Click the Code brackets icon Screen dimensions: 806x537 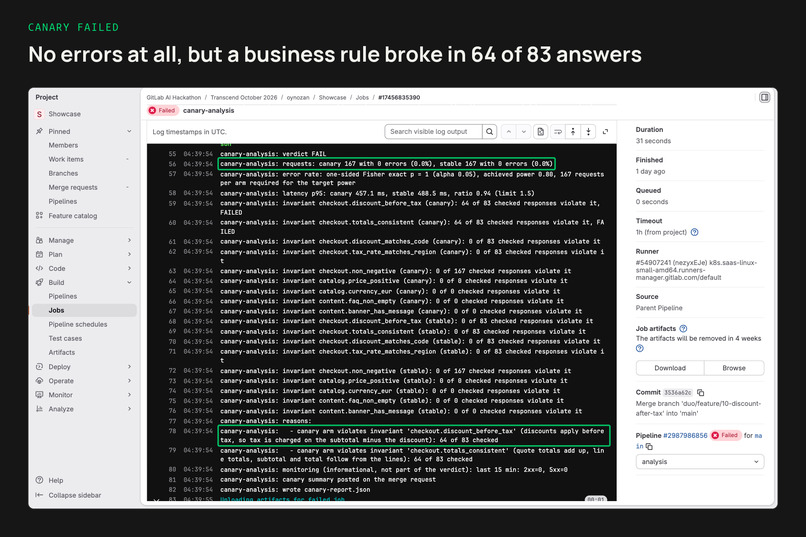click(x=40, y=268)
